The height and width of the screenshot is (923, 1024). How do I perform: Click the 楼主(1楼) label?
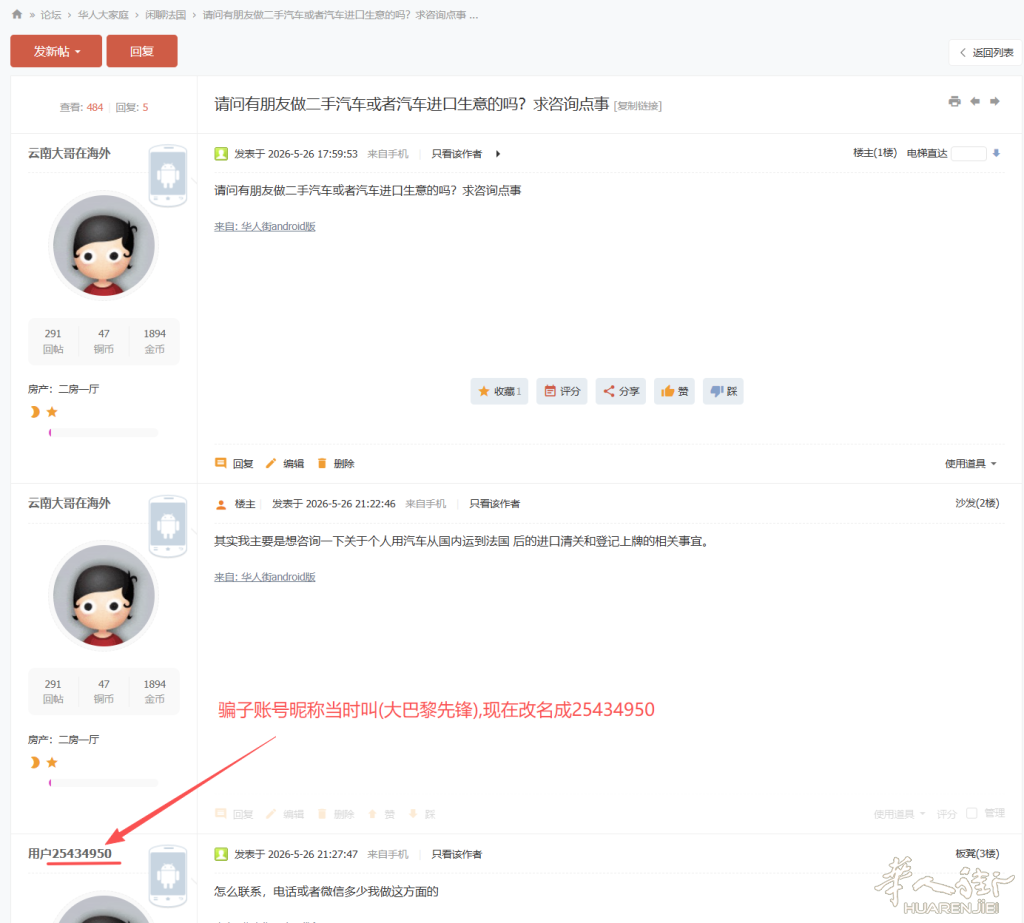(x=874, y=153)
